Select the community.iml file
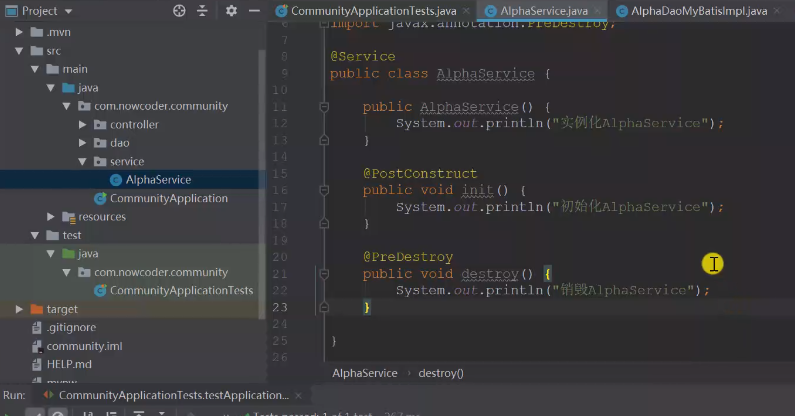 click(x=84, y=346)
